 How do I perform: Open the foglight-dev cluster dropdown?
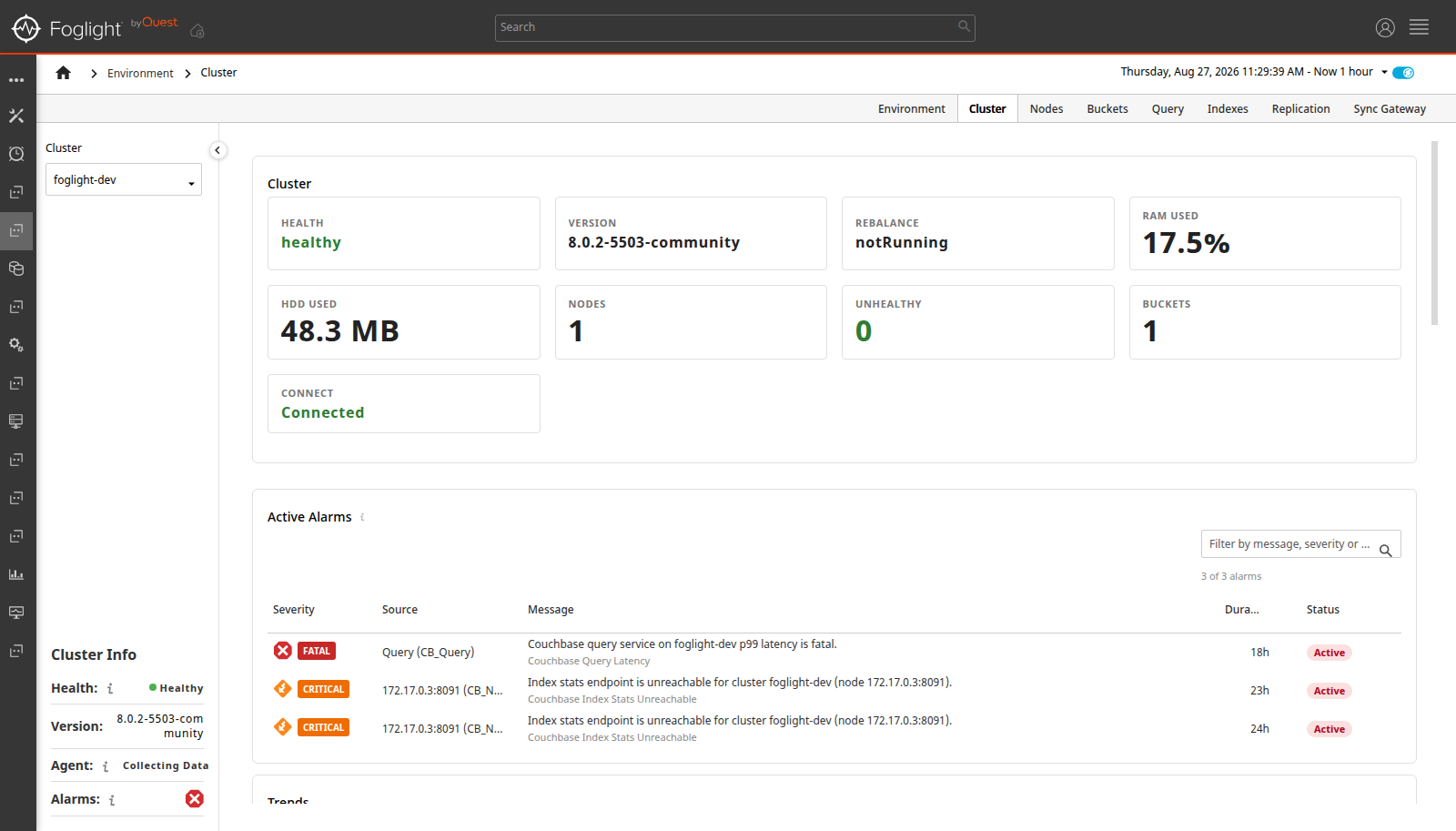(124, 179)
